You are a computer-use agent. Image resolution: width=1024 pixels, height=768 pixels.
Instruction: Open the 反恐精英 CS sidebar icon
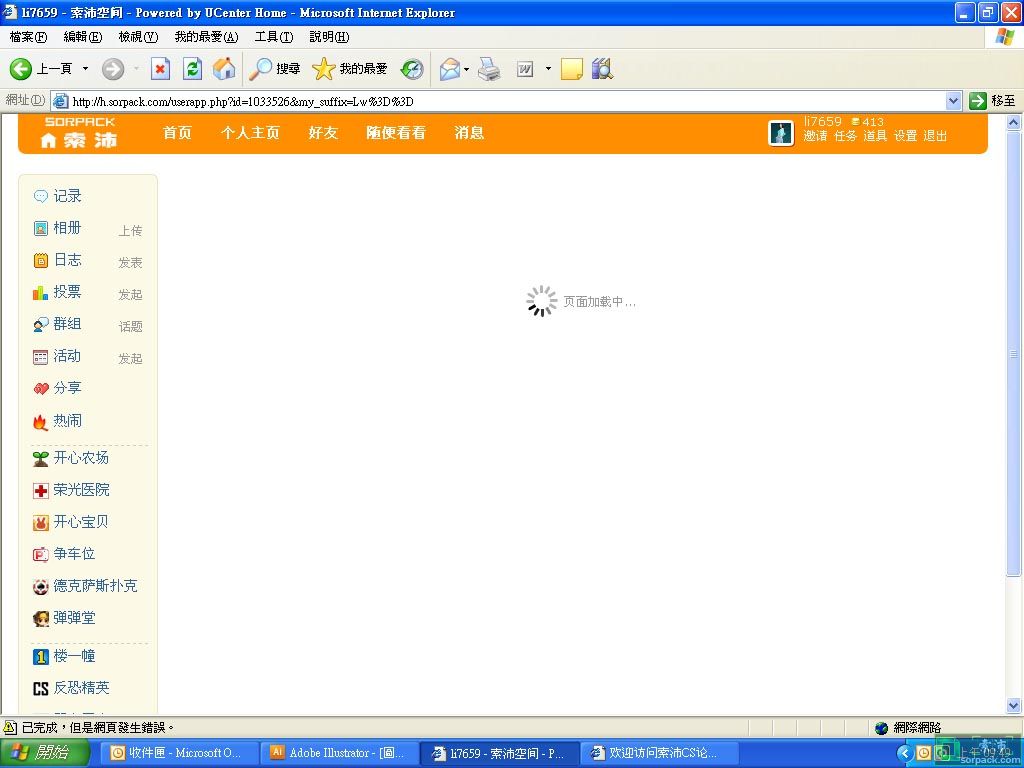[41, 688]
